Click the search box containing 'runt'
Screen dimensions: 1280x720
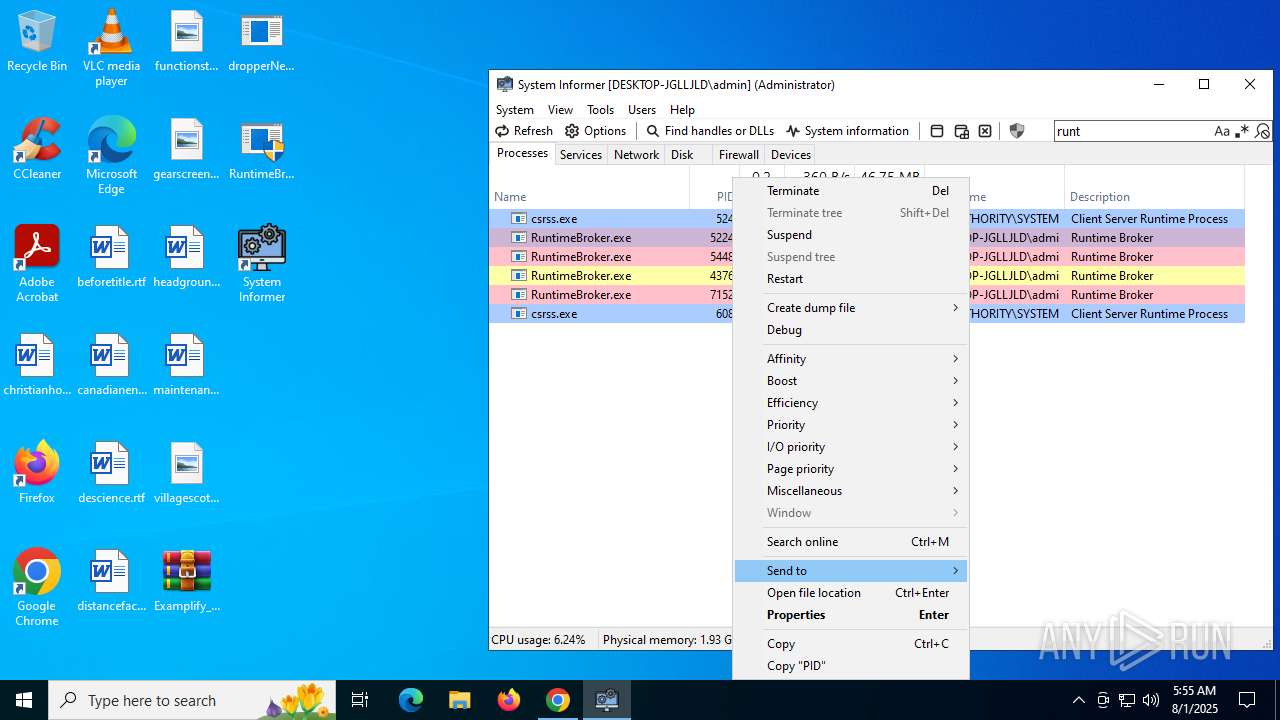1132,131
